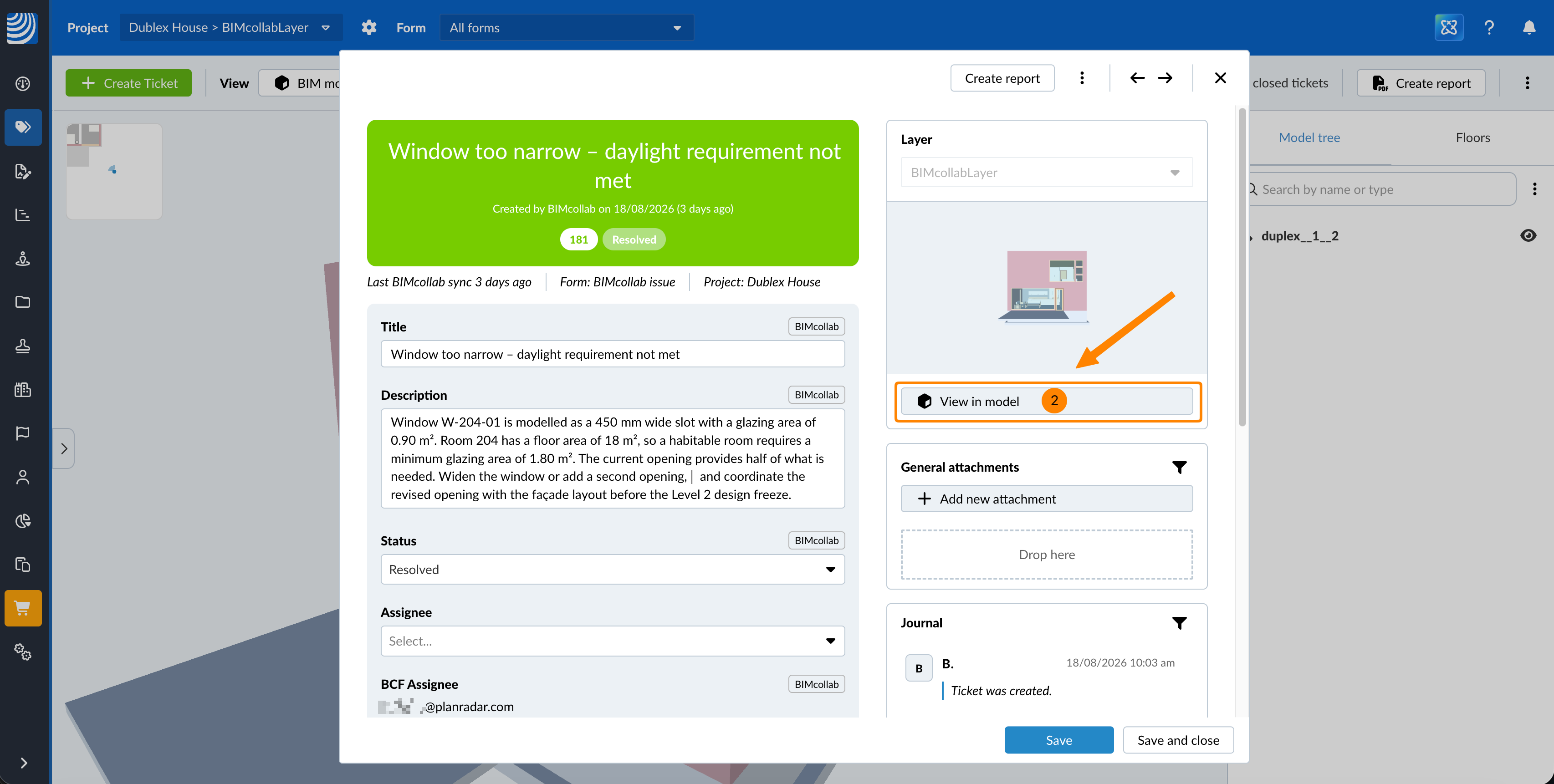Open the flag icon in sidebar
This screenshot has height=784, width=1554.
click(23, 433)
